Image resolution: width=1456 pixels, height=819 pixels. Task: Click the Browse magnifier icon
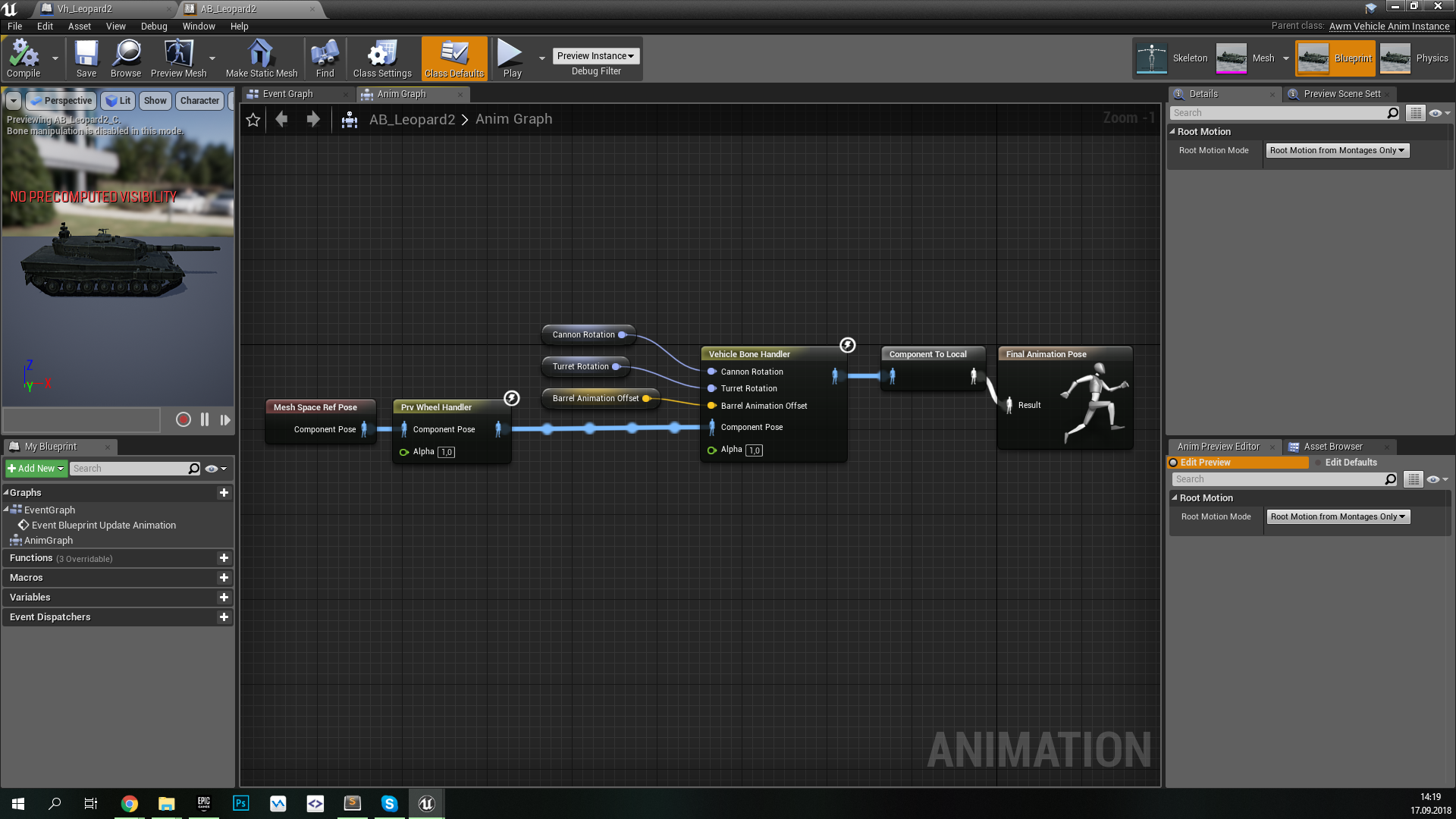(x=126, y=58)
